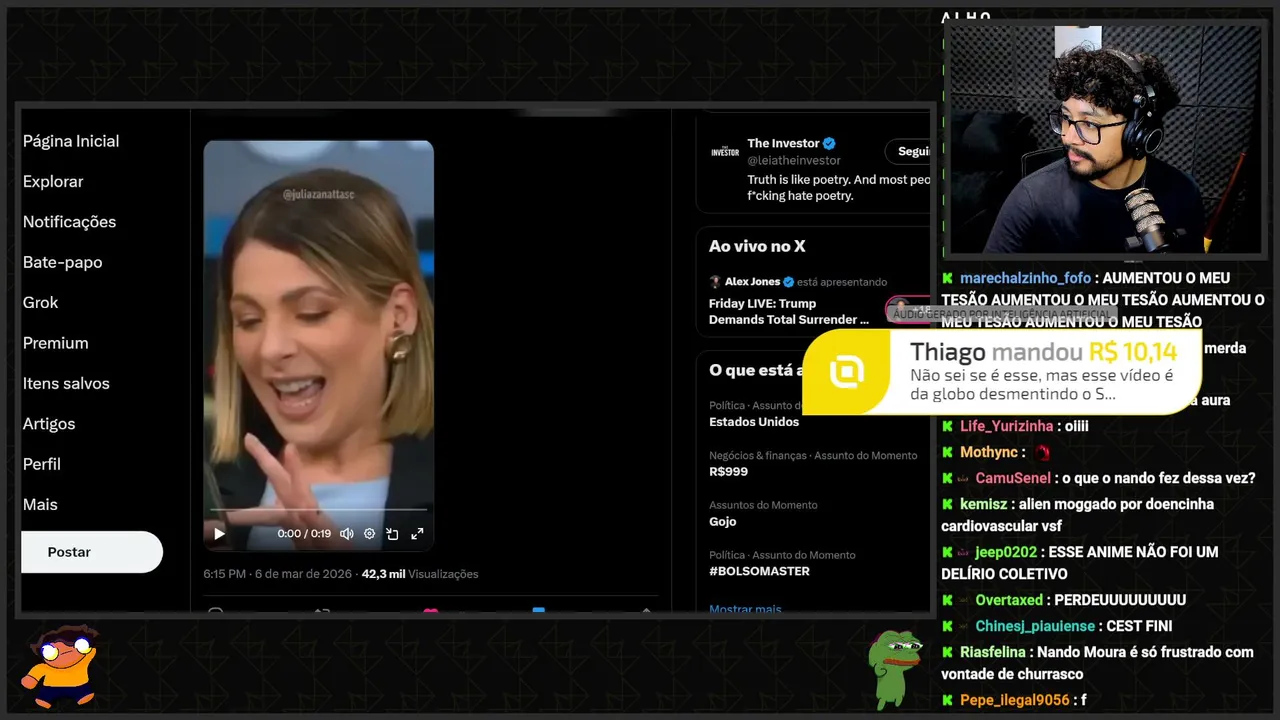Pop out video with picture-in-picture icon
Image resolution: width=1280 pixels, height=720 pixels.
393,534
